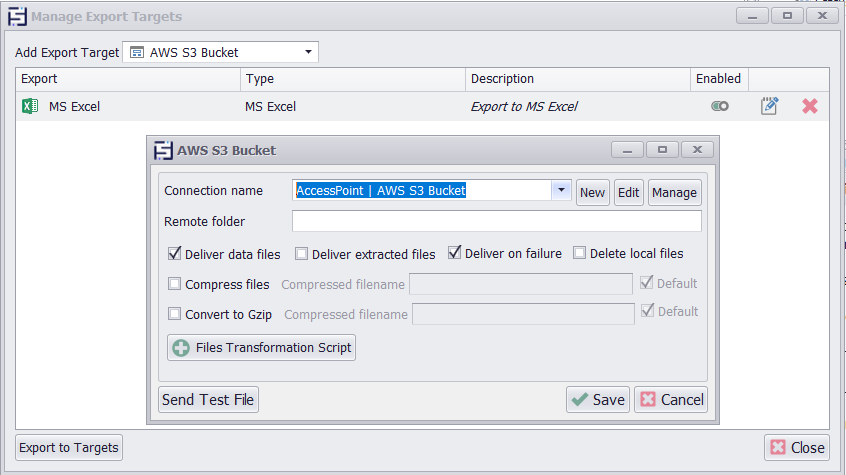The height and width of the screenshot is (475, 846).
Task: Check Delete local files
Action: click(579, 253)
